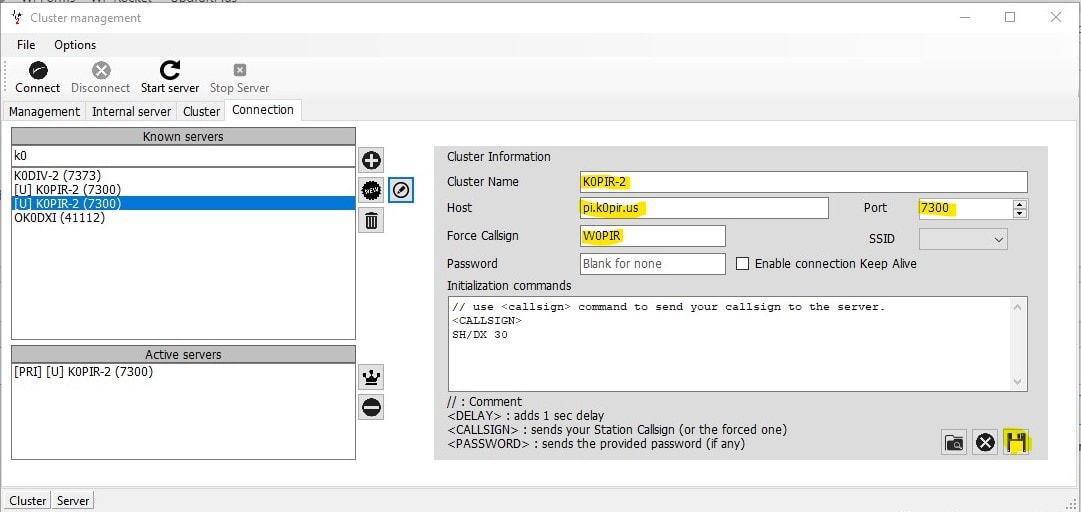Click the Password input field
The width and height of the screenshot is (1081, 512).
tap(652, 264)
